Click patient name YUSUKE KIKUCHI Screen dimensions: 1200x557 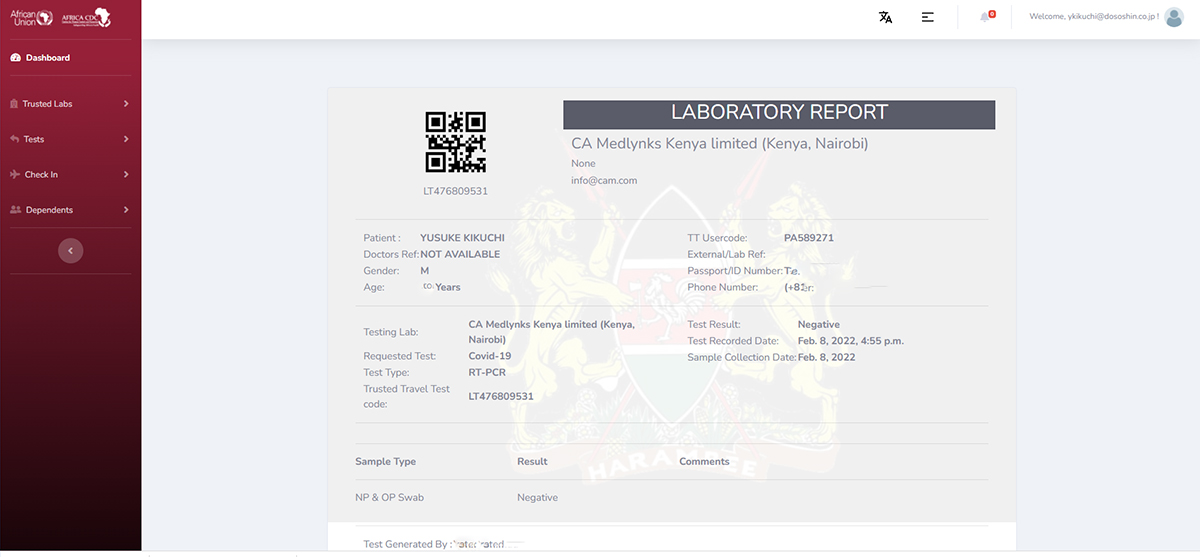[x=462, y=238]
